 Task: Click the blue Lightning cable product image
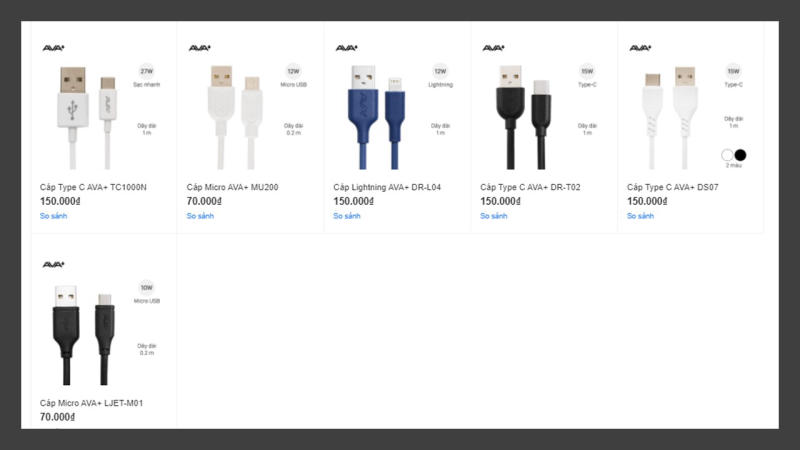tap(379, 117)
